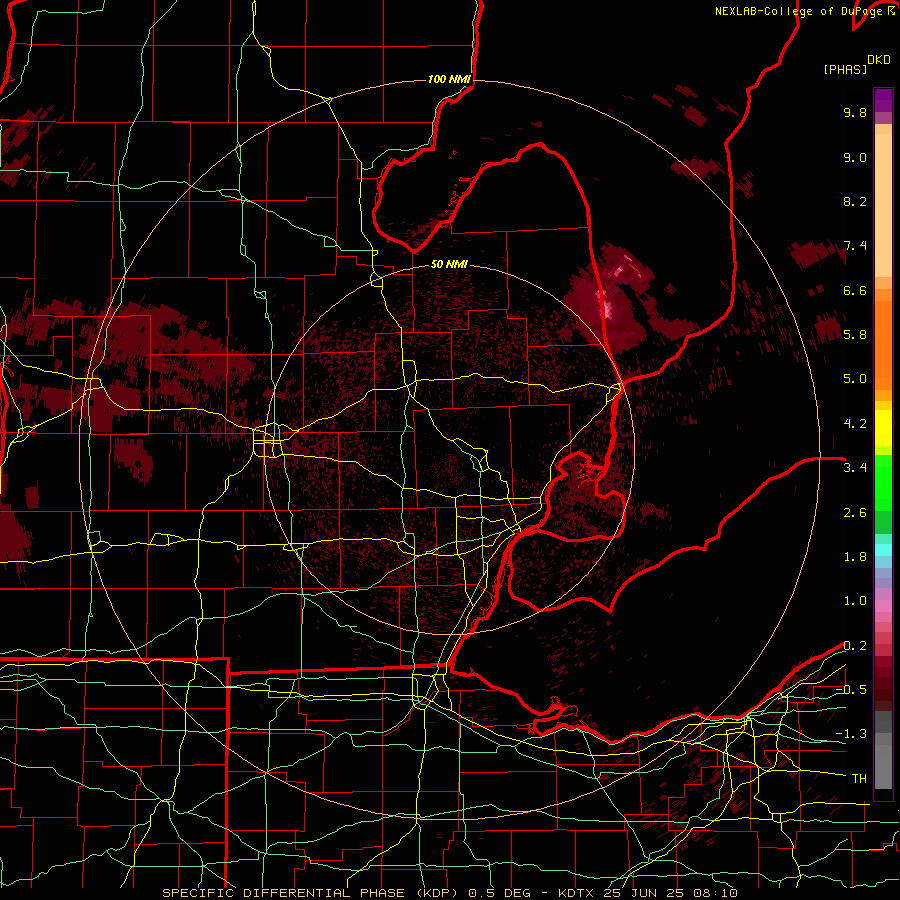This screenshot has width=900, height=900.
Task: Pick the purple top segment of the color bar
Action: [883, 100]
